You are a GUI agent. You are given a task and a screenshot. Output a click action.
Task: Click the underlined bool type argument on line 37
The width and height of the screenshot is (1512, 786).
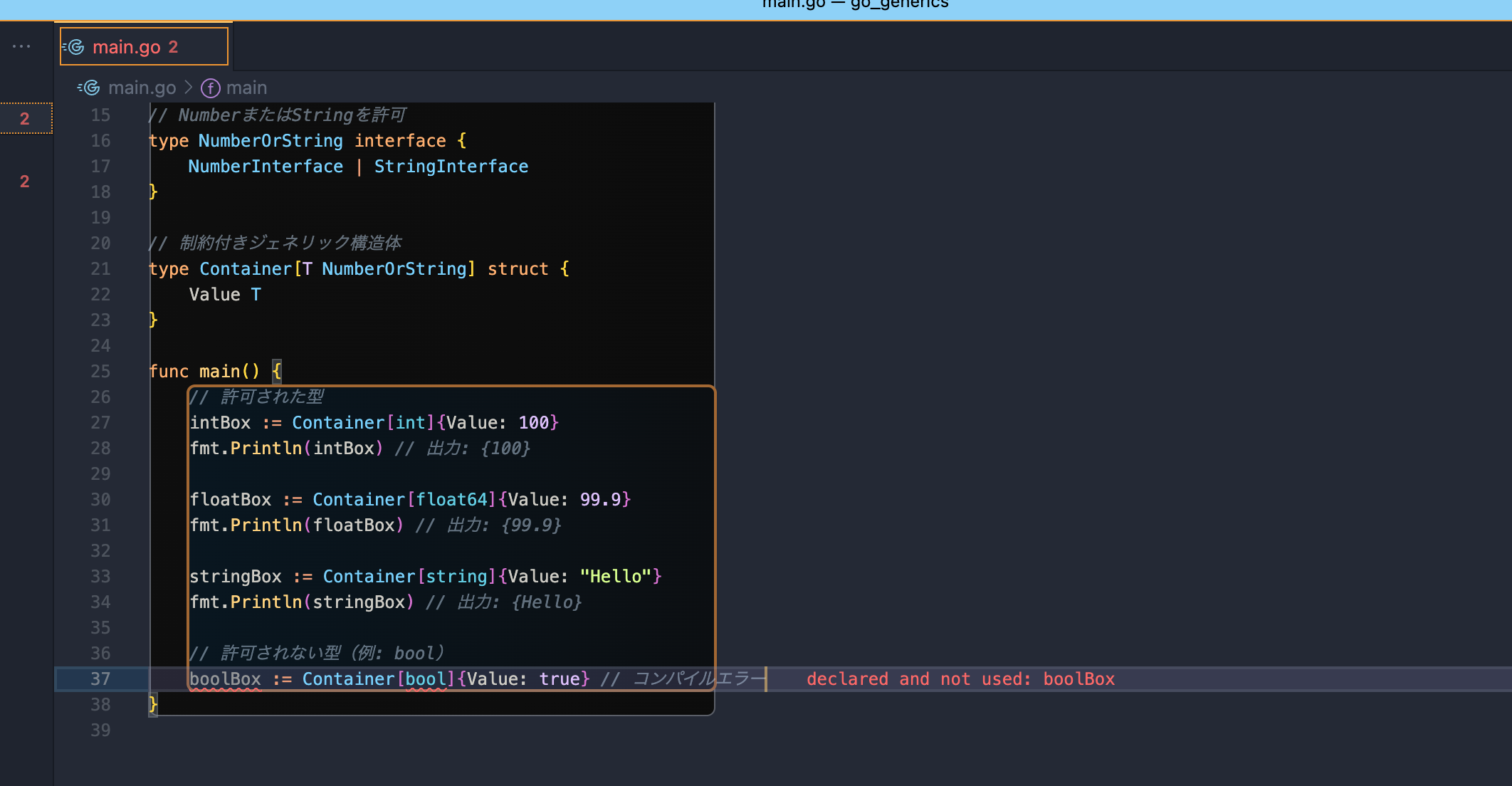point(426,679)
